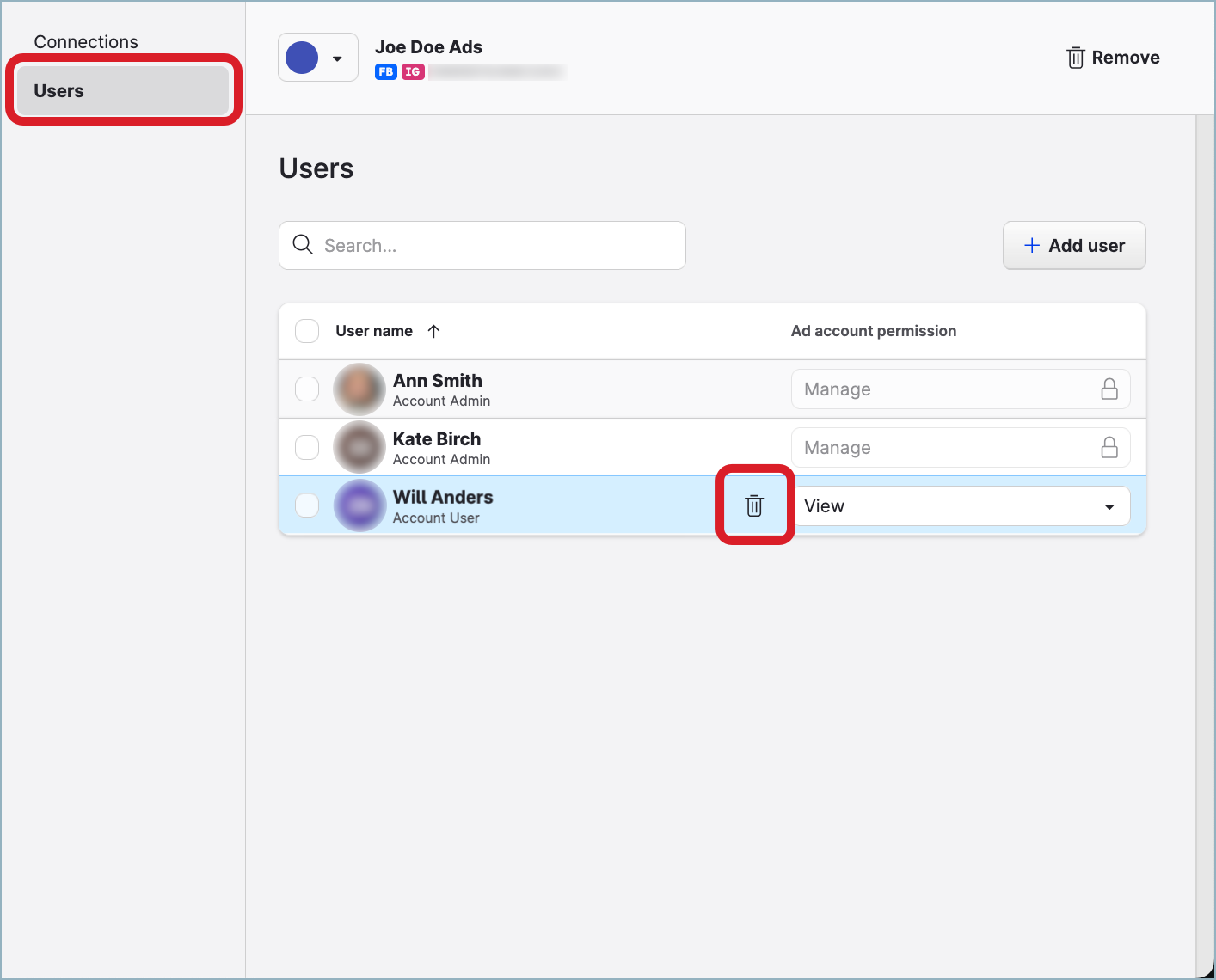
Task: Click the plus icon on Add user
Action: pos(1031,245)
